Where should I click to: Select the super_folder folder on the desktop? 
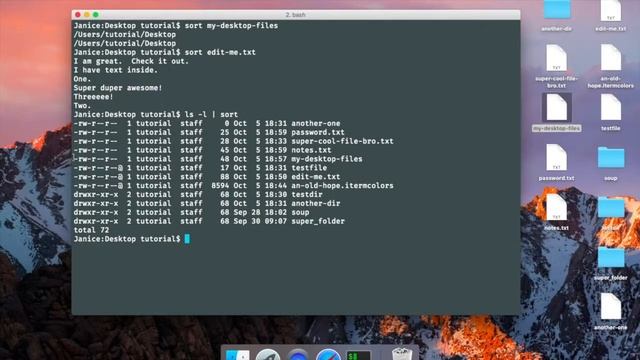(x=611, y=257)
